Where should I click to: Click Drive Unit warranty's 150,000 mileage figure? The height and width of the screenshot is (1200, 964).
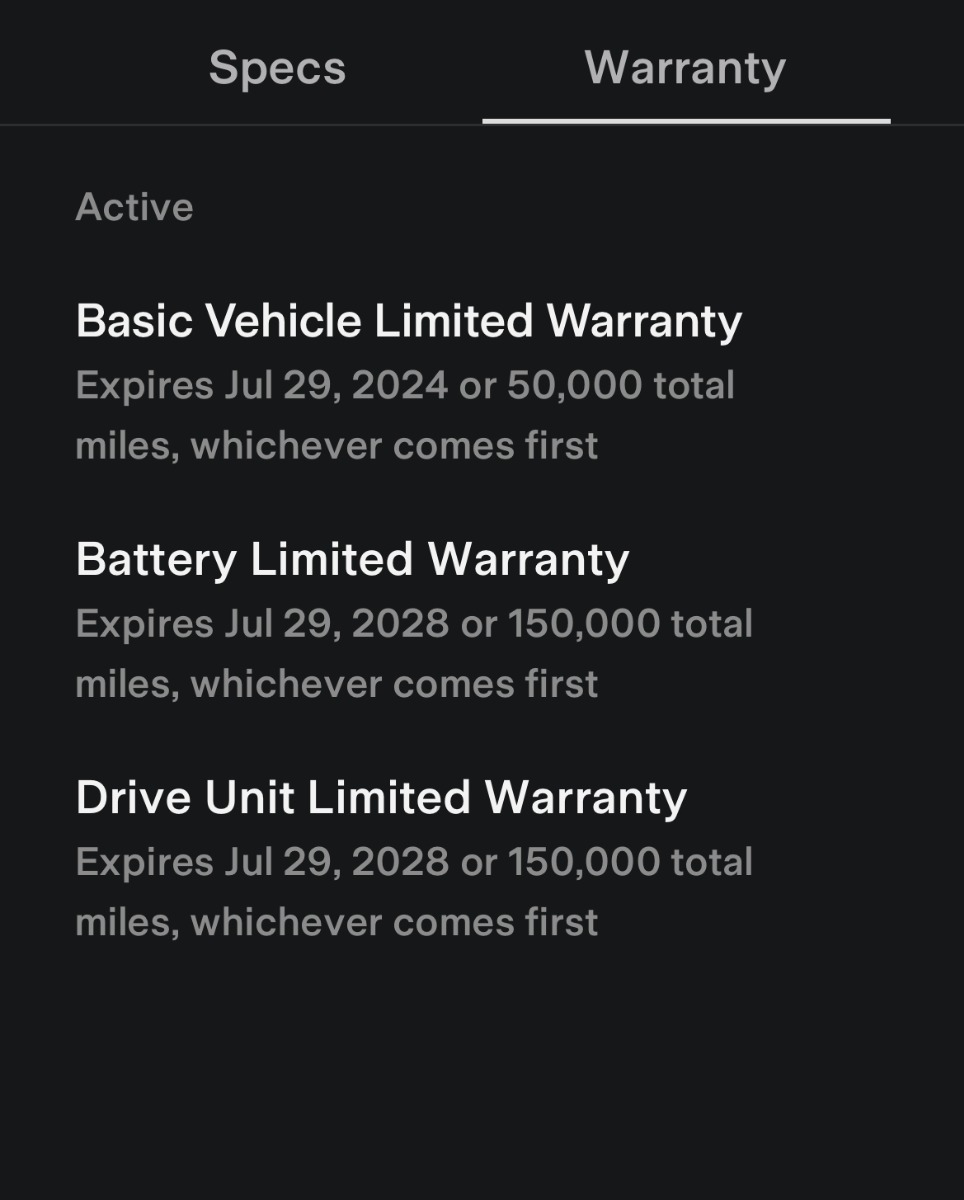click(x=584, y=862)
